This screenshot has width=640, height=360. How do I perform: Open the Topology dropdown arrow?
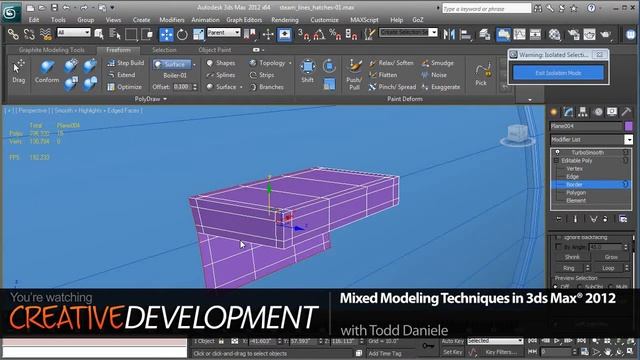tap(290, 63)
